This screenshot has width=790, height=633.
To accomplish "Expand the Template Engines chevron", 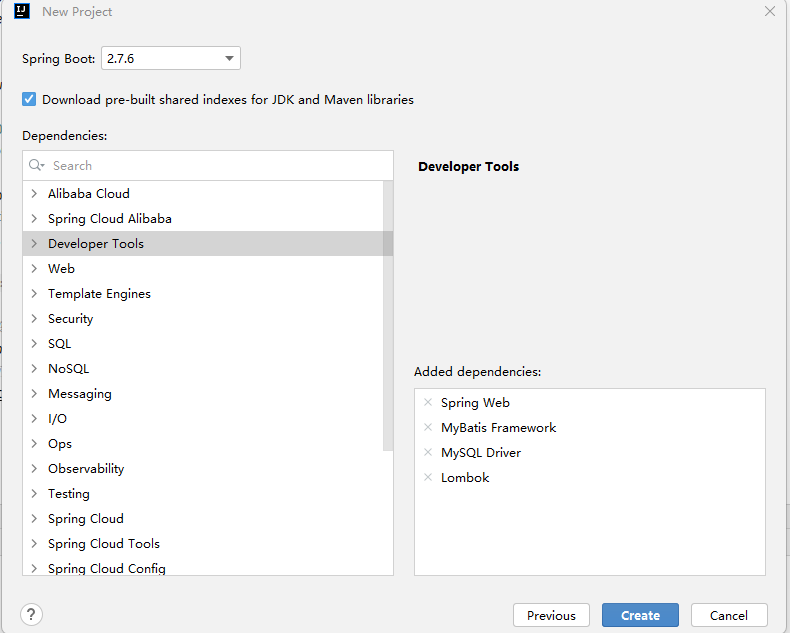I will point(34,293).
